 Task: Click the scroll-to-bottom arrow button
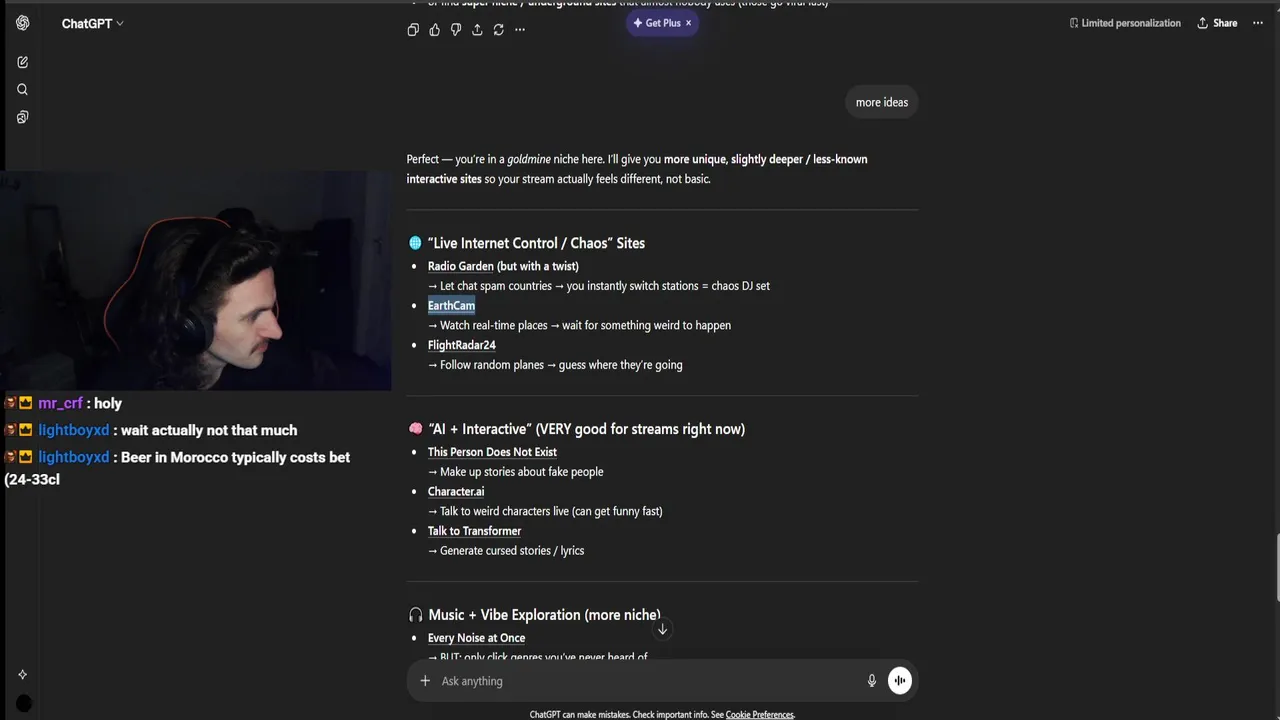click(x=662, y=629)
